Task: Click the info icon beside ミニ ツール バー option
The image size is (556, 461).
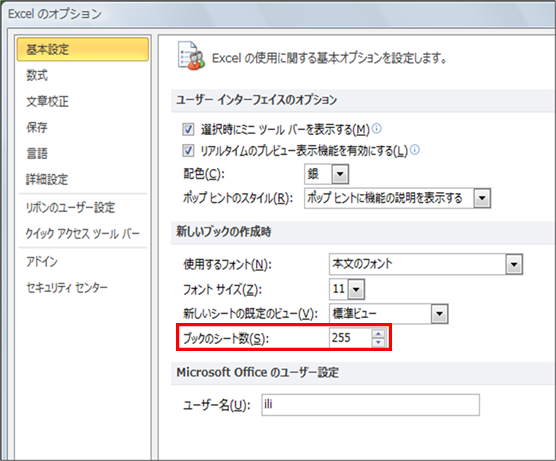Action: click(377, 128)
